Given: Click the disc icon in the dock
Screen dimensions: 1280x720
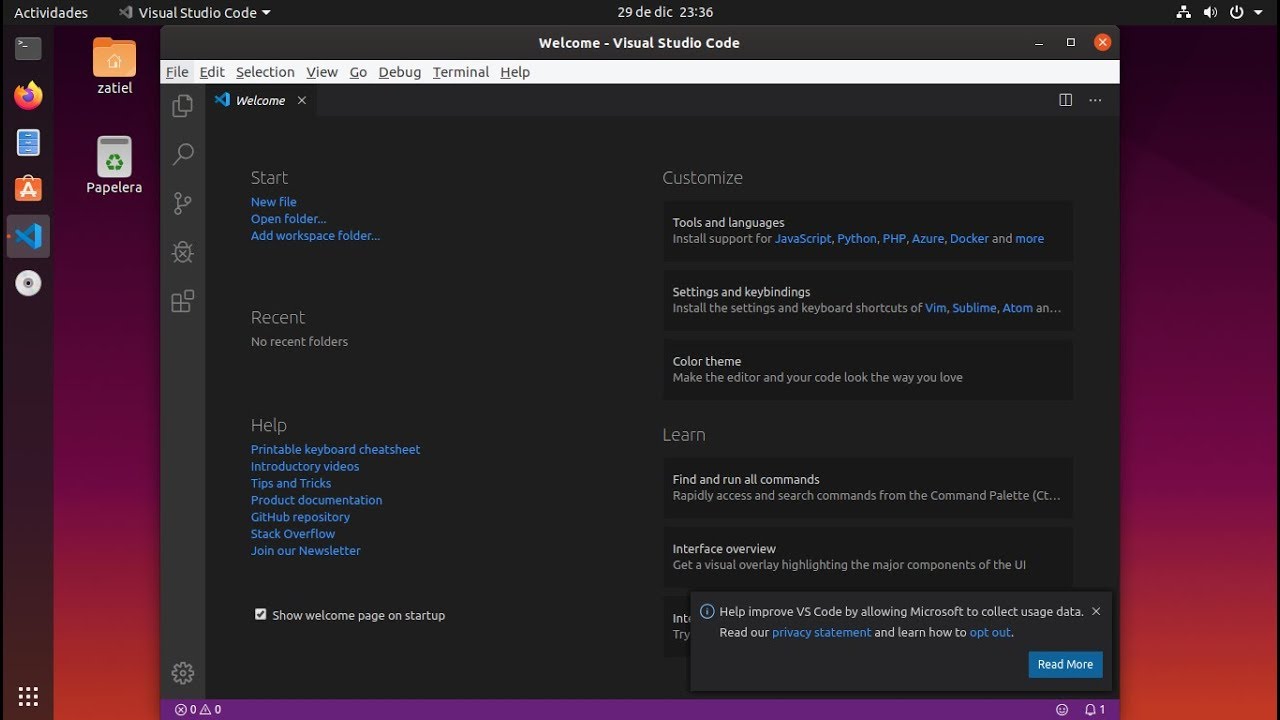Looking at the screenshot, I should tap(28, 284).
